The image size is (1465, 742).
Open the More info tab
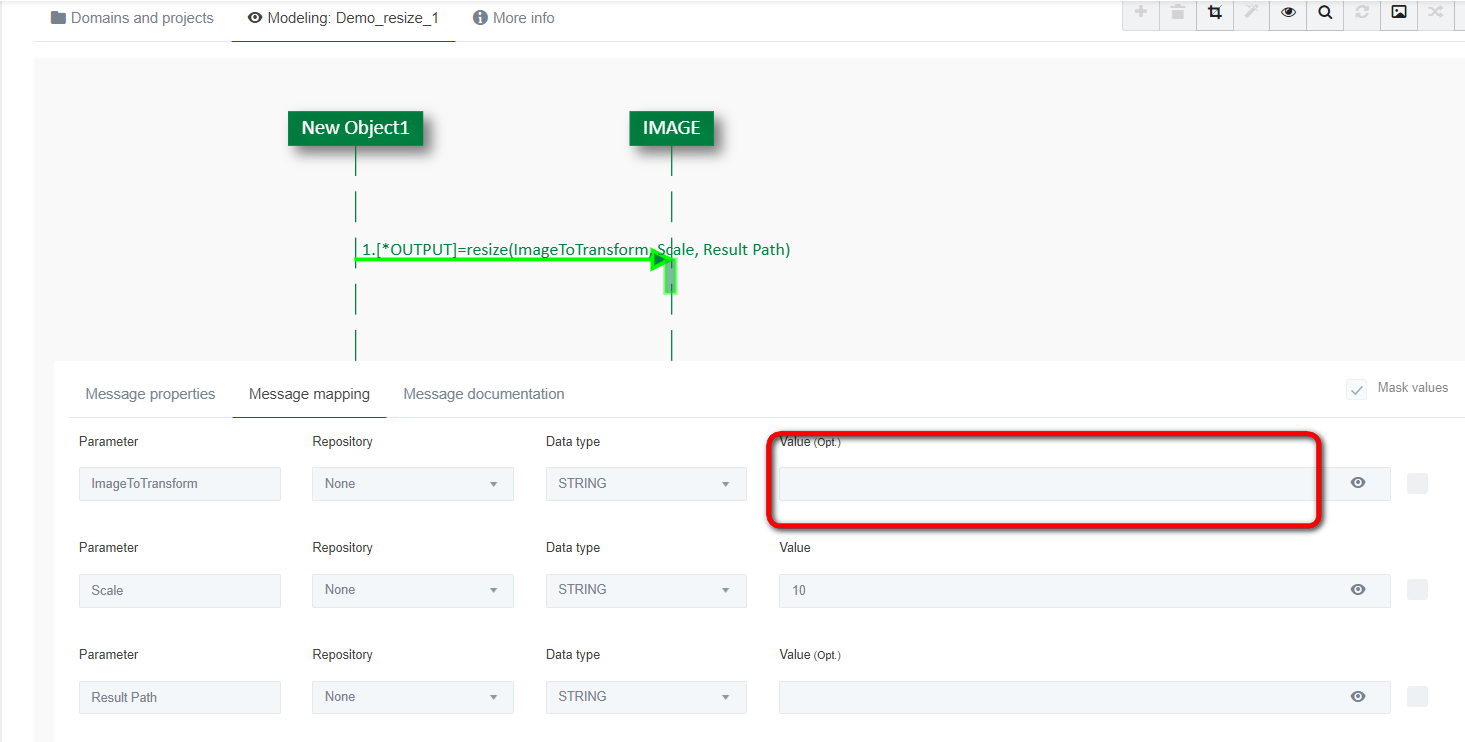[513, 18]
